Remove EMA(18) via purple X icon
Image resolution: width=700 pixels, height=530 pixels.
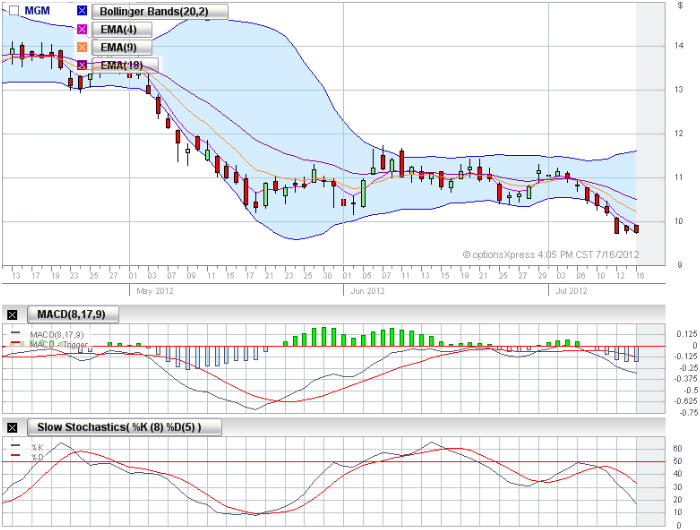82,65
